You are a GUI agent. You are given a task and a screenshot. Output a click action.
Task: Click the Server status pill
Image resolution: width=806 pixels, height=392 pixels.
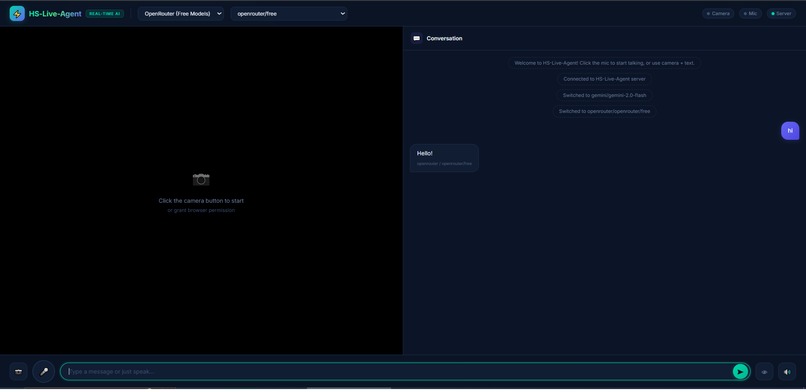781,14
